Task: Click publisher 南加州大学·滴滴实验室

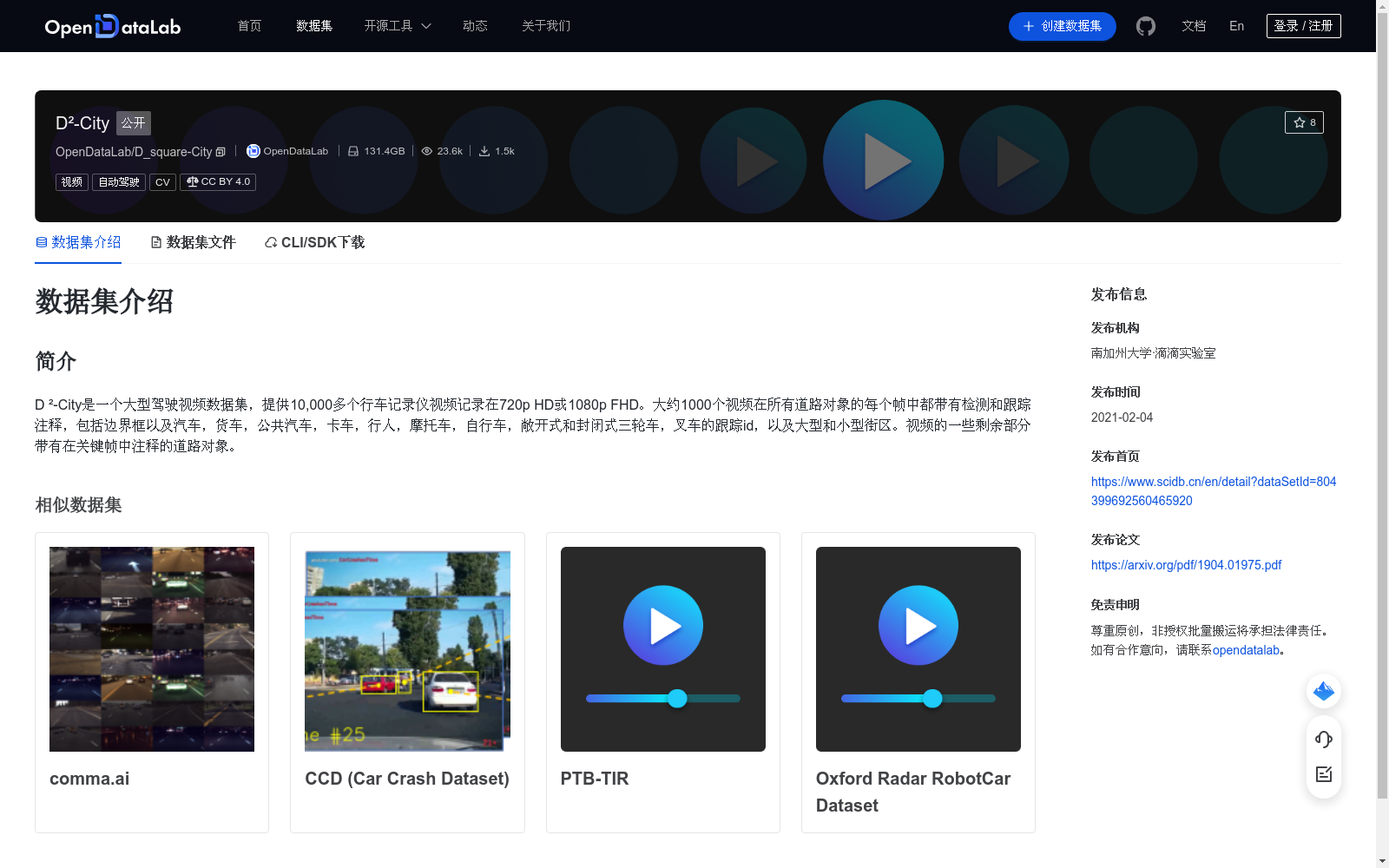Action: point(1153,353)
